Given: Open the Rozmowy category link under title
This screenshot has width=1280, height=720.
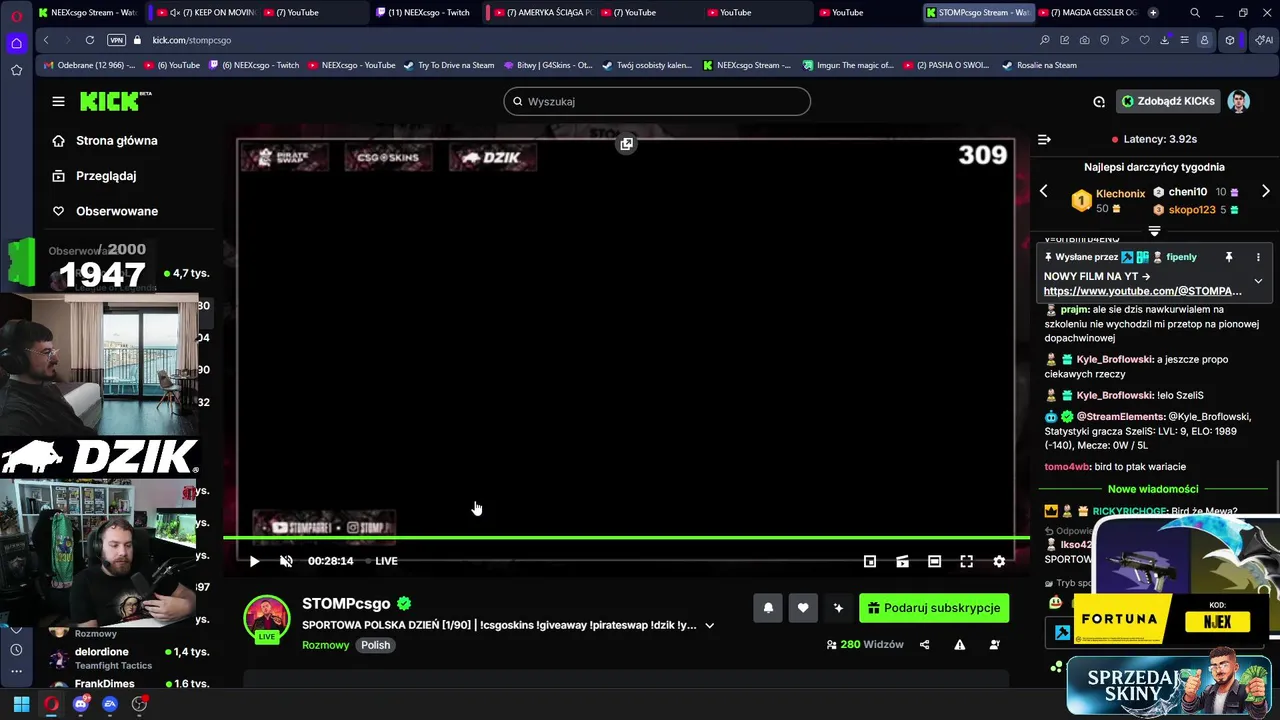Looking at the screenshot, I should click(326, 645).
